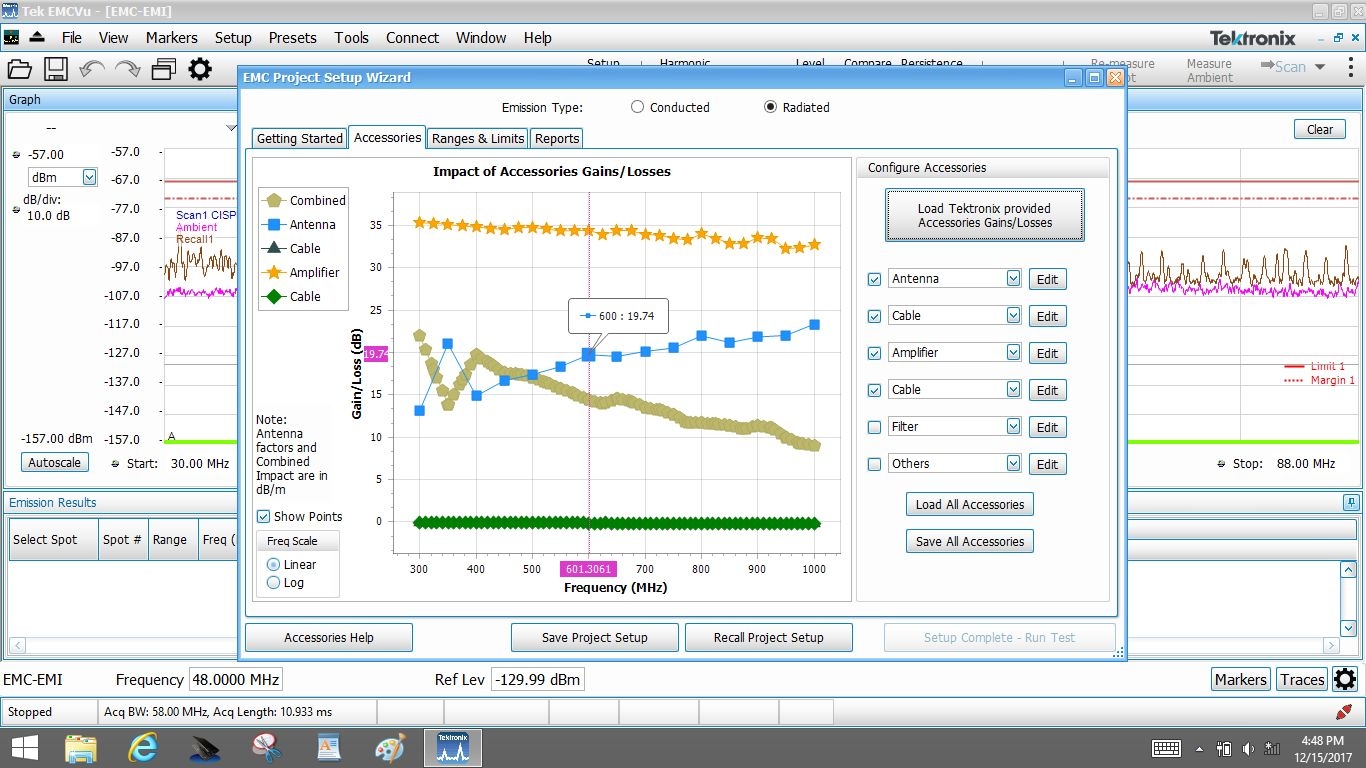The width and height of the screenshot is (1366, 768).
Task: Open the dBm units dropdown
Action: coord(89,177)
